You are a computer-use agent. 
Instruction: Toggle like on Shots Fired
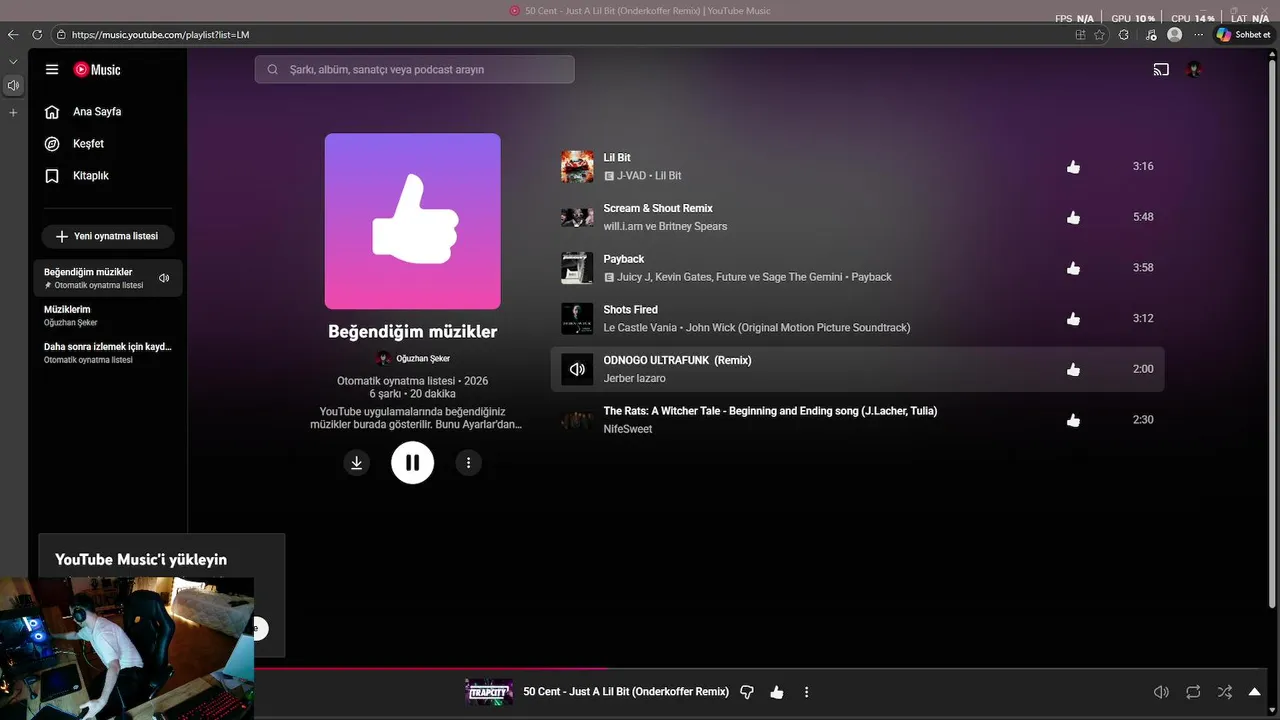click(1073, 319)
